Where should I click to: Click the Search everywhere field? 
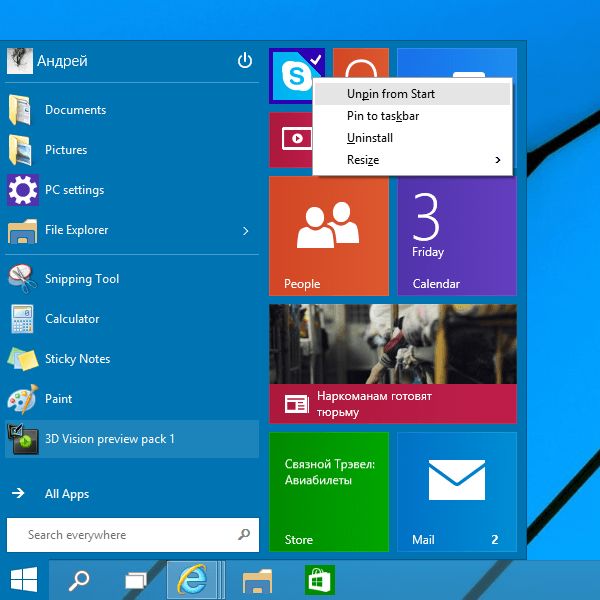coord(120,535)
